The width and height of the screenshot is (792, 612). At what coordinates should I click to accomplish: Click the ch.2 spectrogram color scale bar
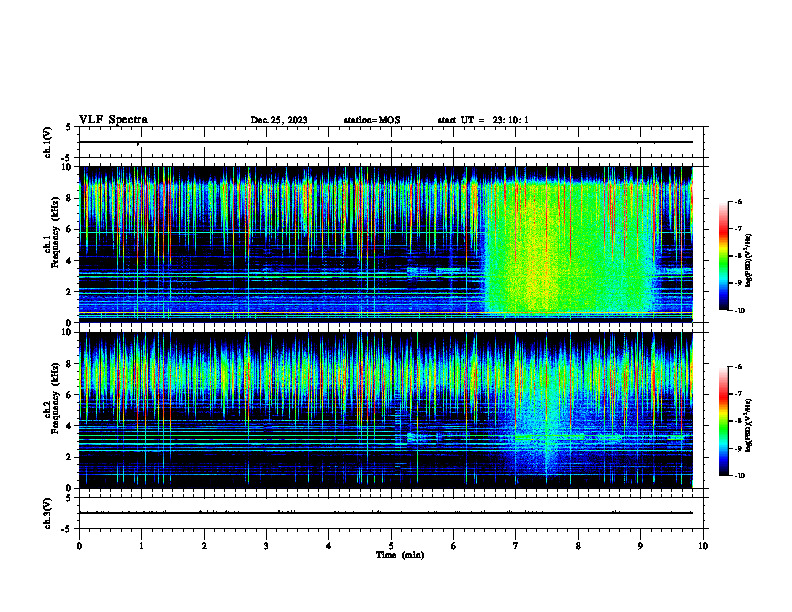(x=723, y=421)
